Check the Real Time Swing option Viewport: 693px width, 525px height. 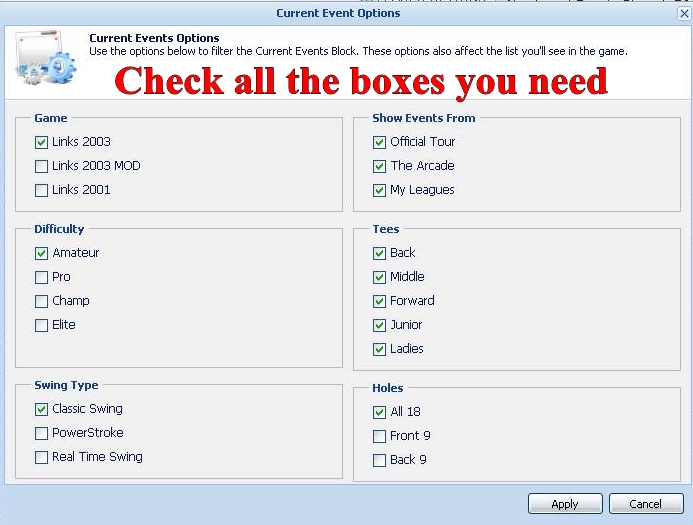(x=41, y=457)
